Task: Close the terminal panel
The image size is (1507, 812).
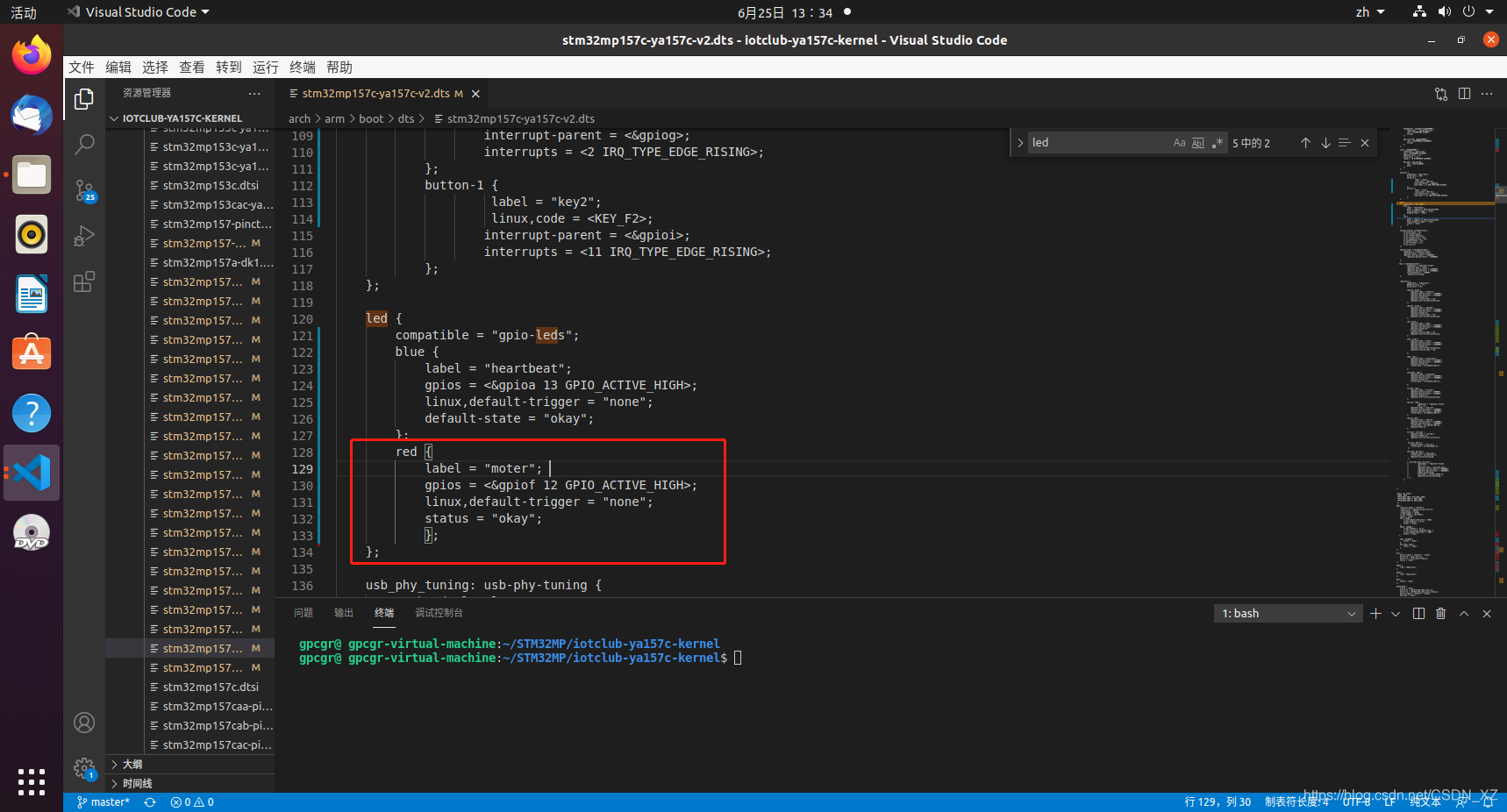Action: (x=1487, y=614)
